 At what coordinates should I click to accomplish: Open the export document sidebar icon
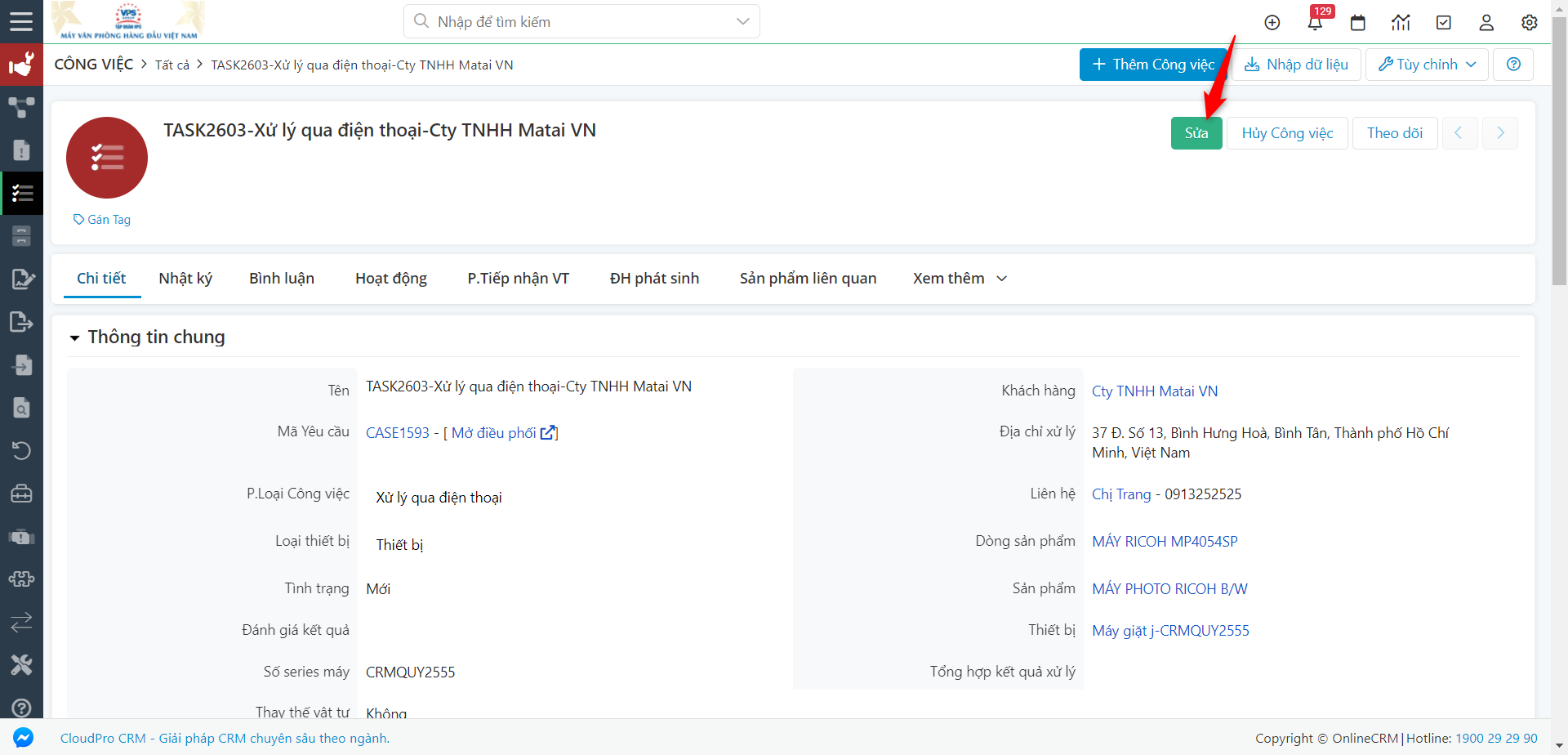point(21,322)
